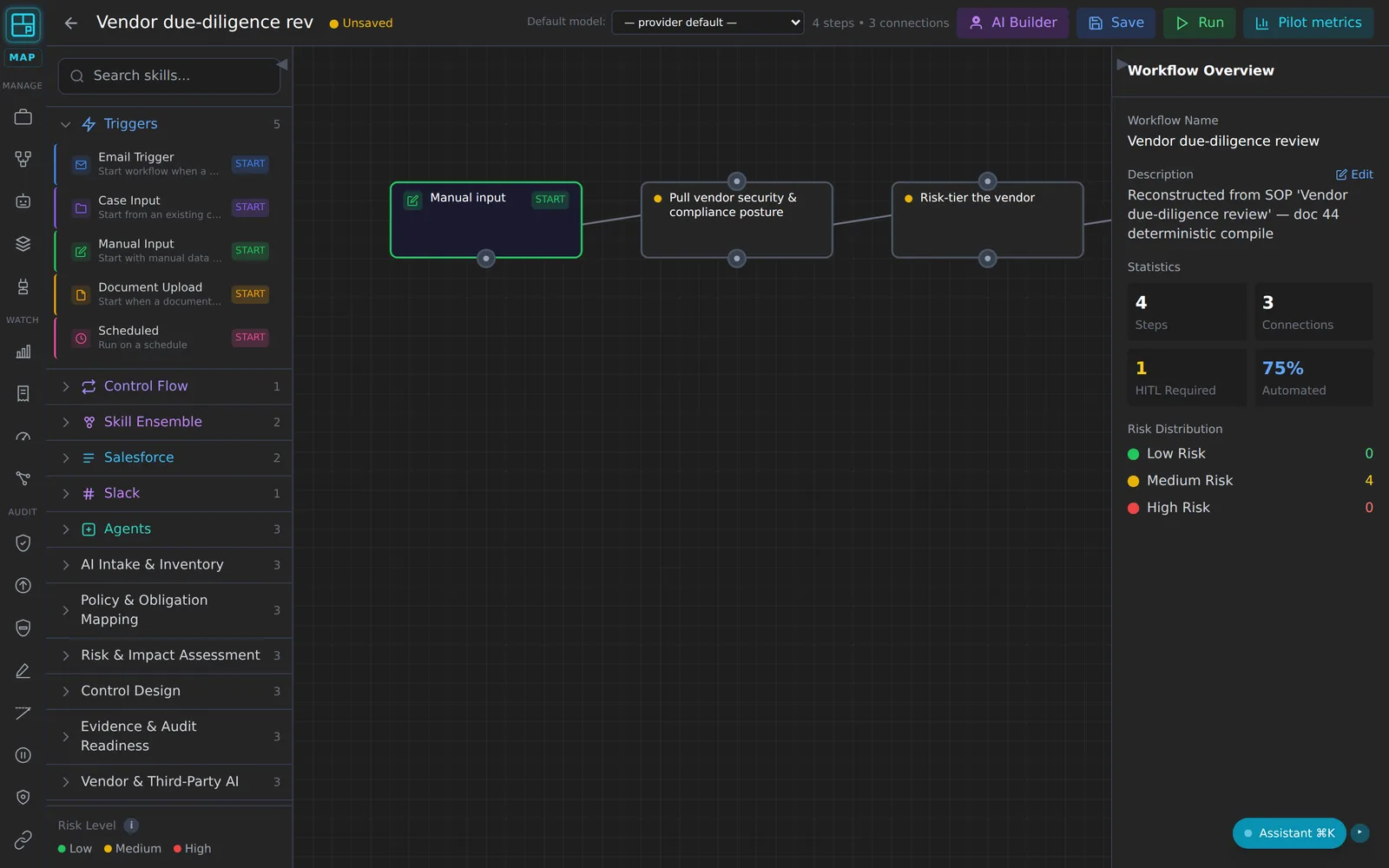Click top connector of Risk-tier node
This screenshot has height=868, width=1389.
pyautogui.click(x=988, y=181)
